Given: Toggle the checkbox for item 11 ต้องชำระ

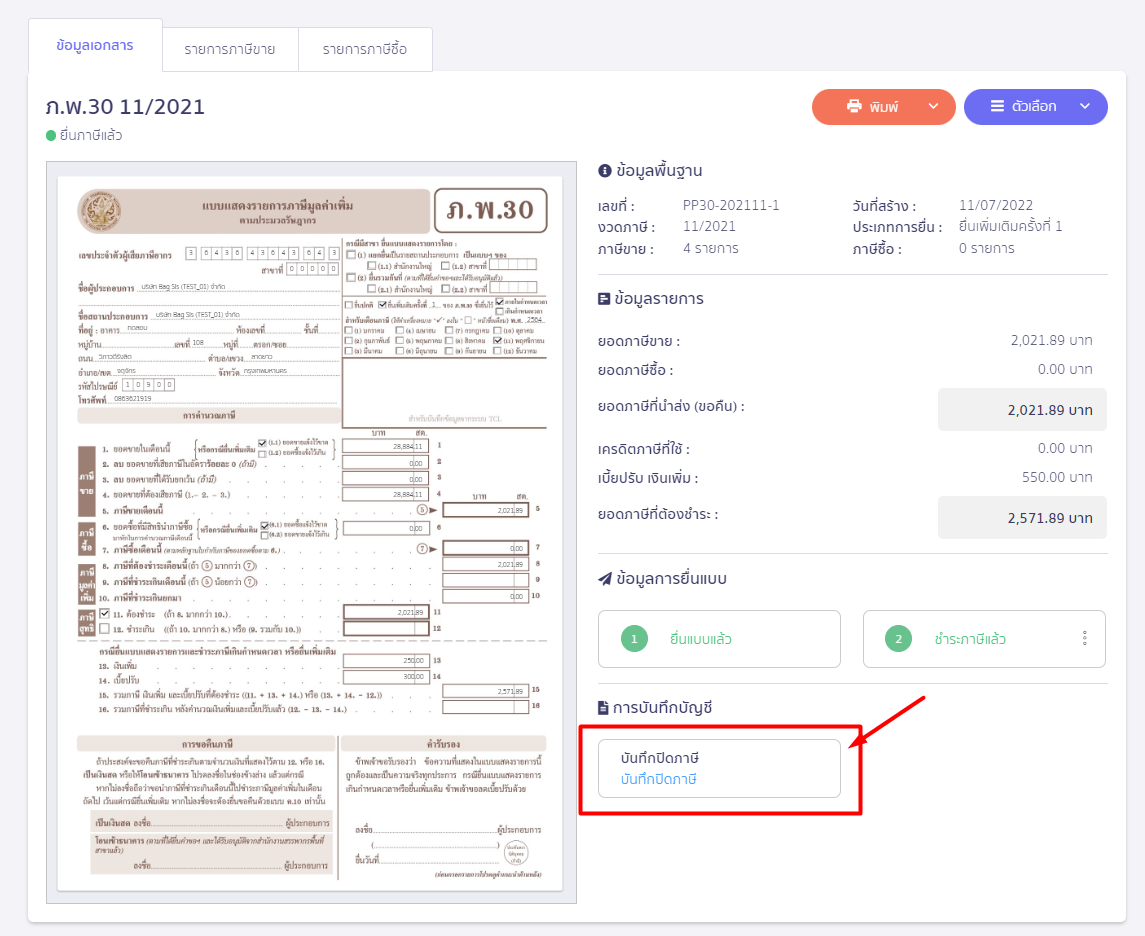Looking at the screenshot, I should click(x=105, y=613).
